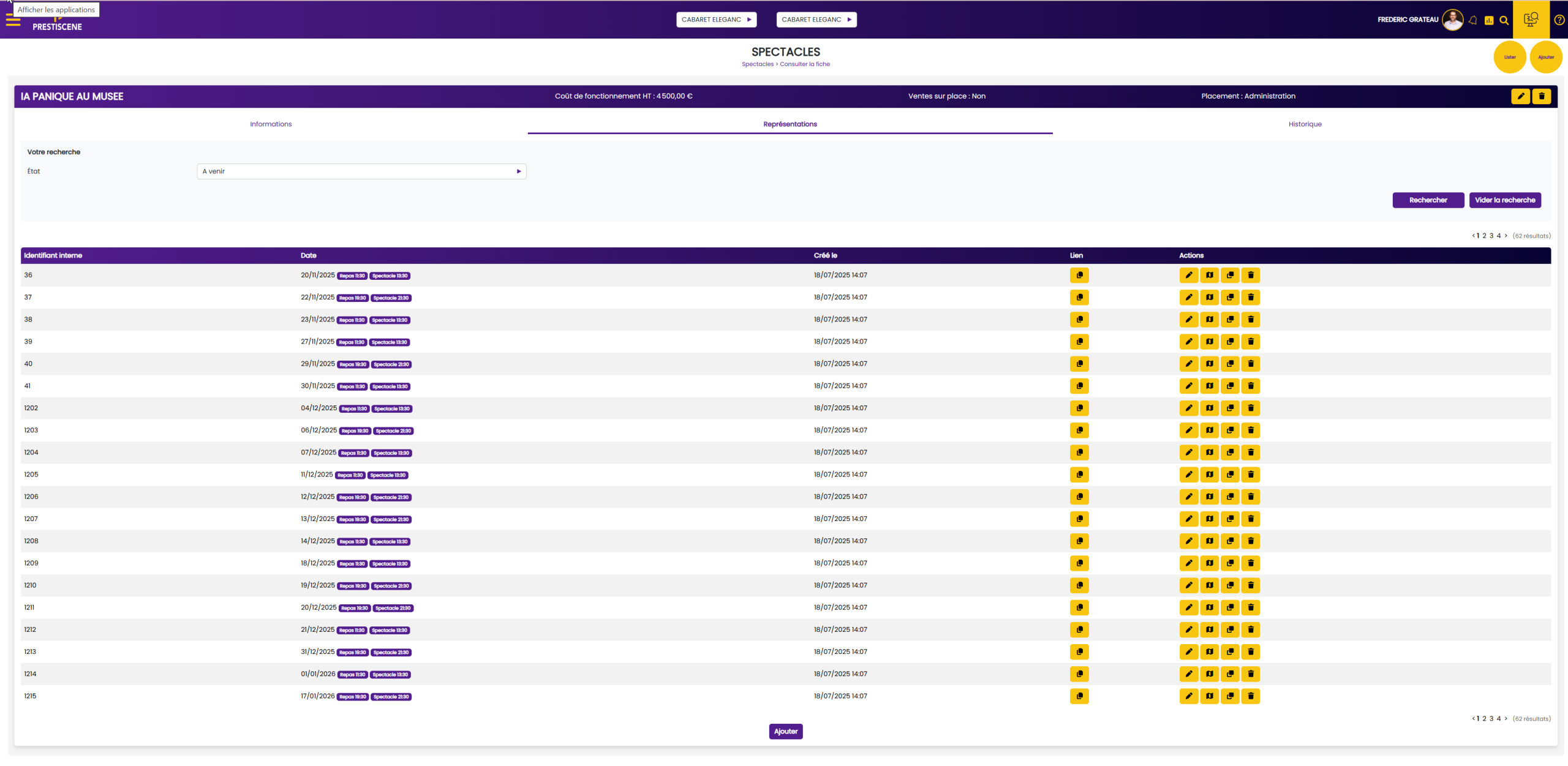Open seating map for representation 40

[1209, 364]
